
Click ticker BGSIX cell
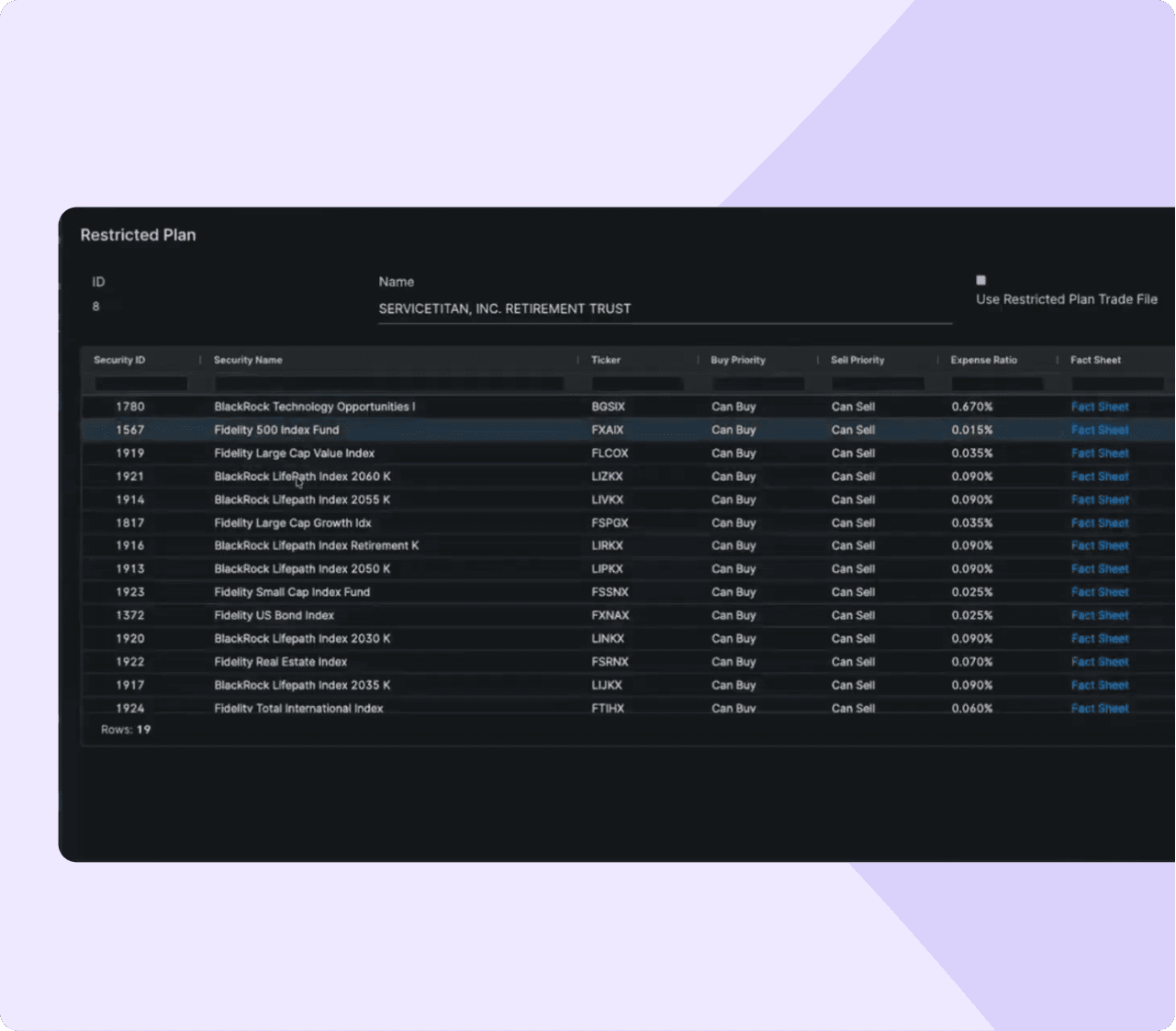[608, 407]
